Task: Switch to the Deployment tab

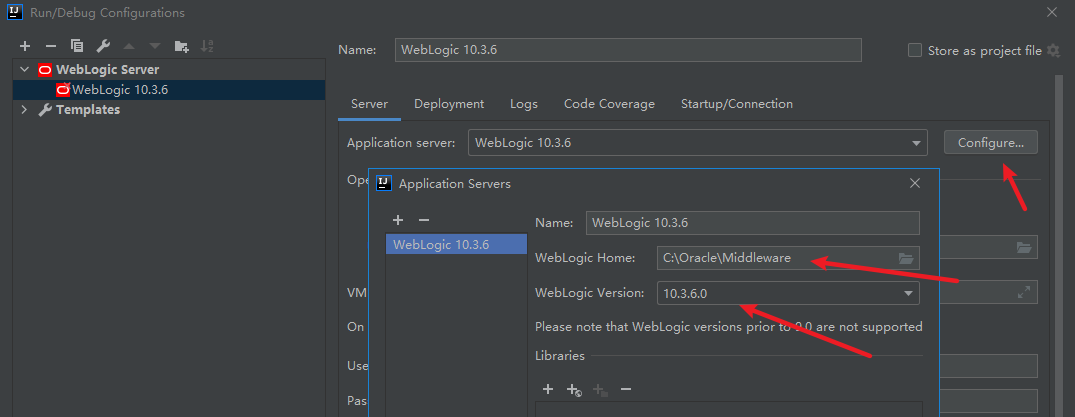Action: click(449, 104)
